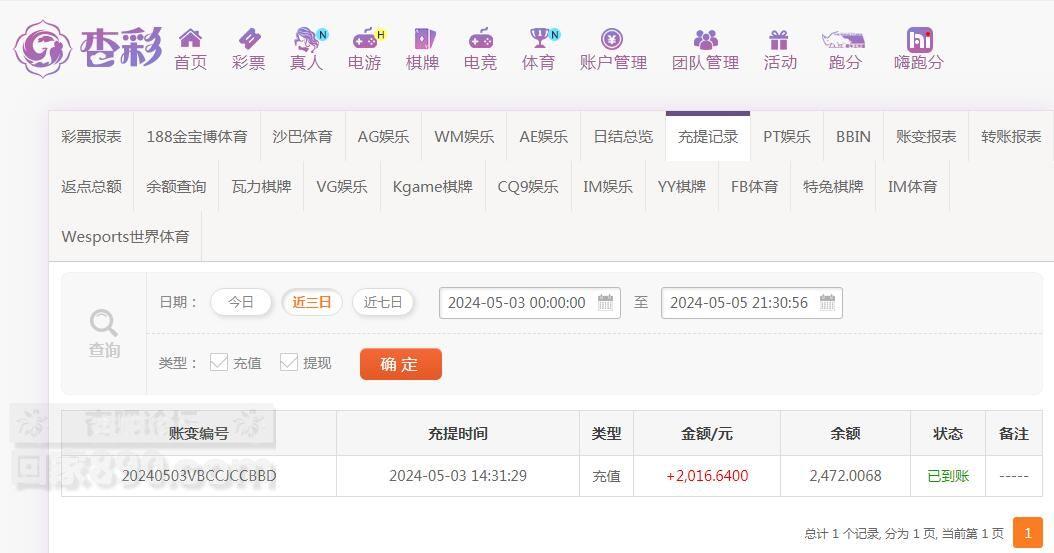The height and width of the screenshot is (553, 1054).
Task: Switch to the VG娱乐 tab
Action: tap(341, 187)
